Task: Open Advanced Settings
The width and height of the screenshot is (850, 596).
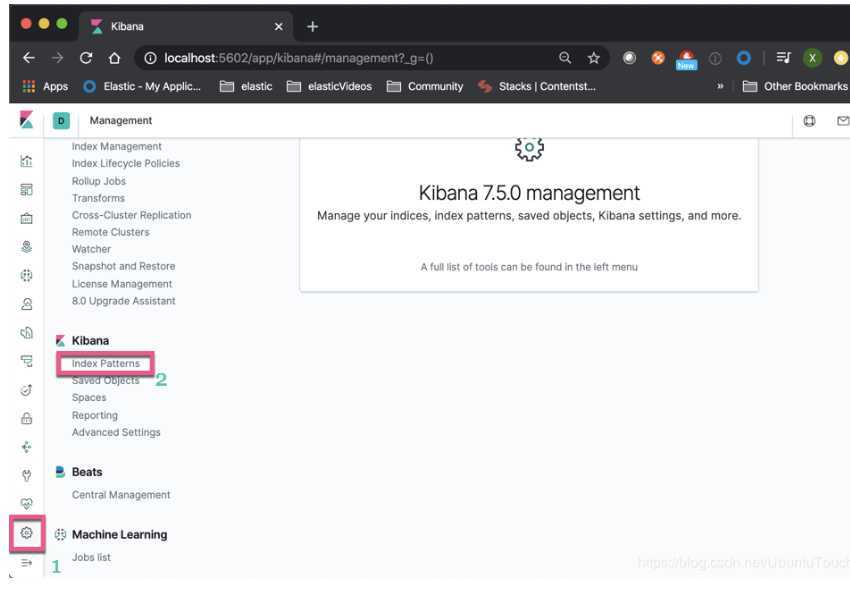Action: tap(116, 432)
